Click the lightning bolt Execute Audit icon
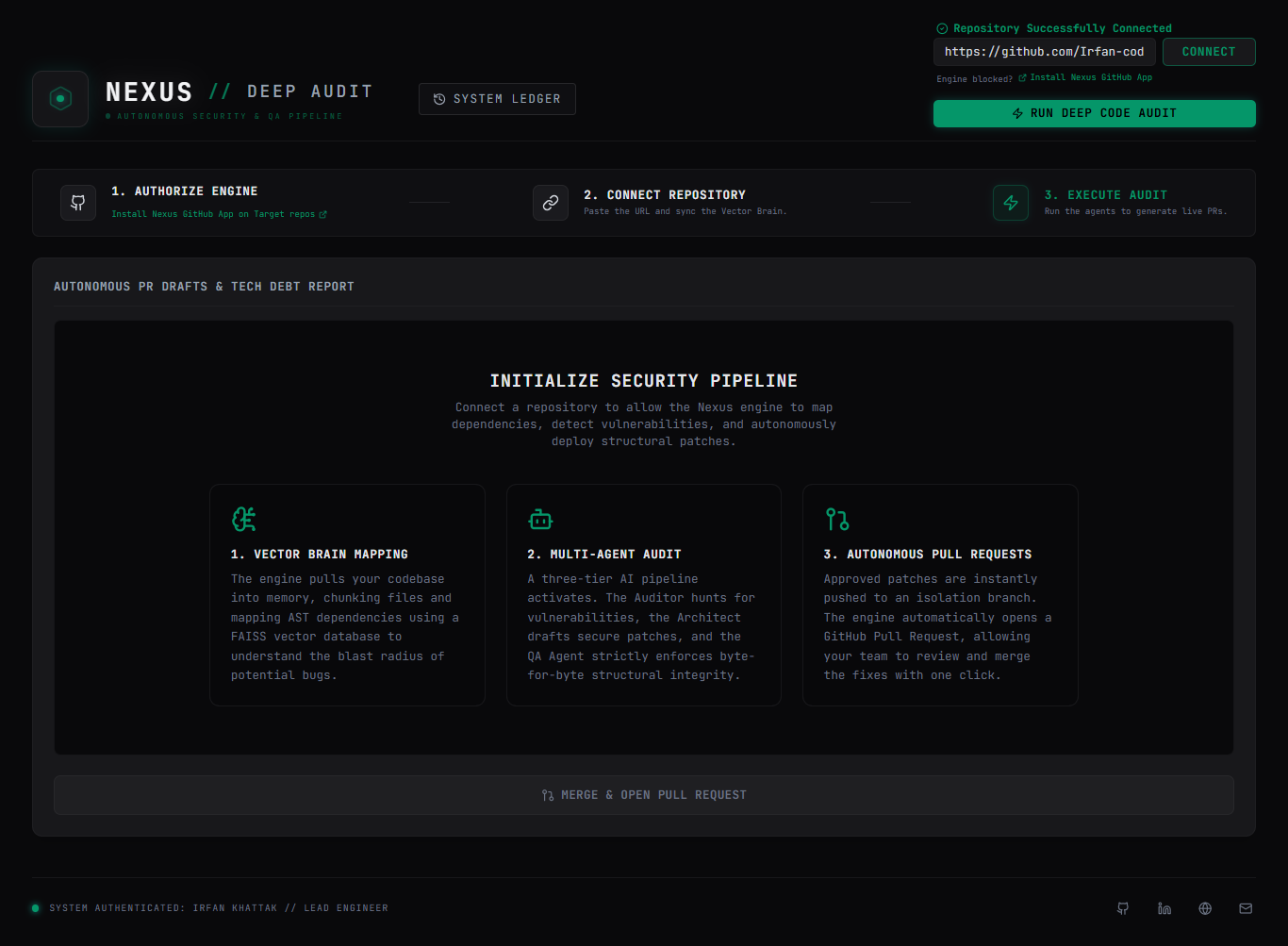This screenshot has width=1288, height=946. 1011,203
